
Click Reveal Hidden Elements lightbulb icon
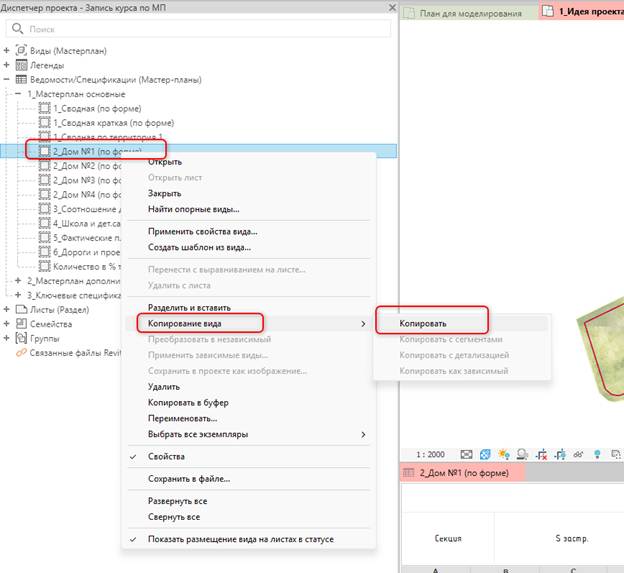[597, 454]
